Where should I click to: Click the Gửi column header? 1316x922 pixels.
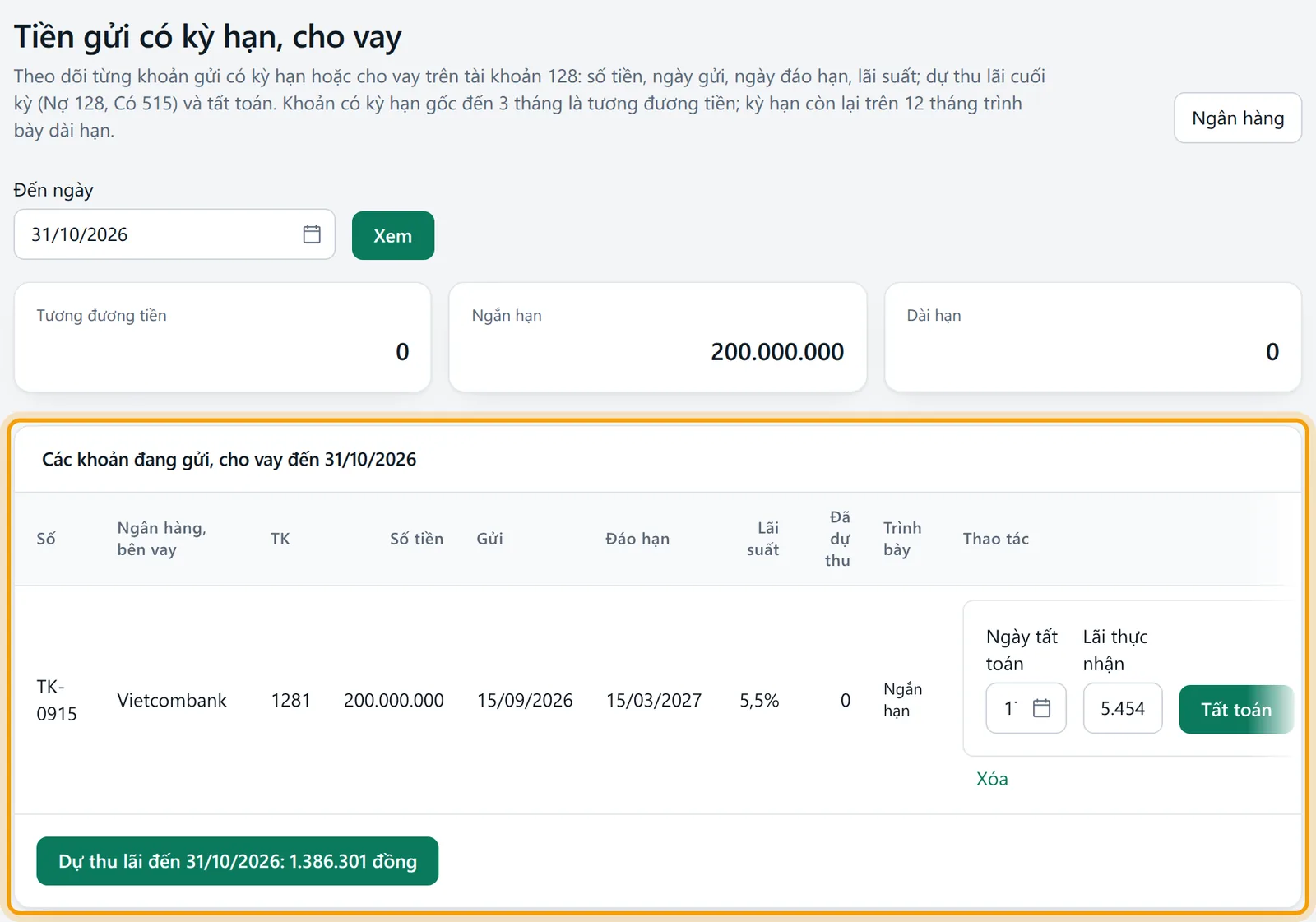[x=489, y=539]
